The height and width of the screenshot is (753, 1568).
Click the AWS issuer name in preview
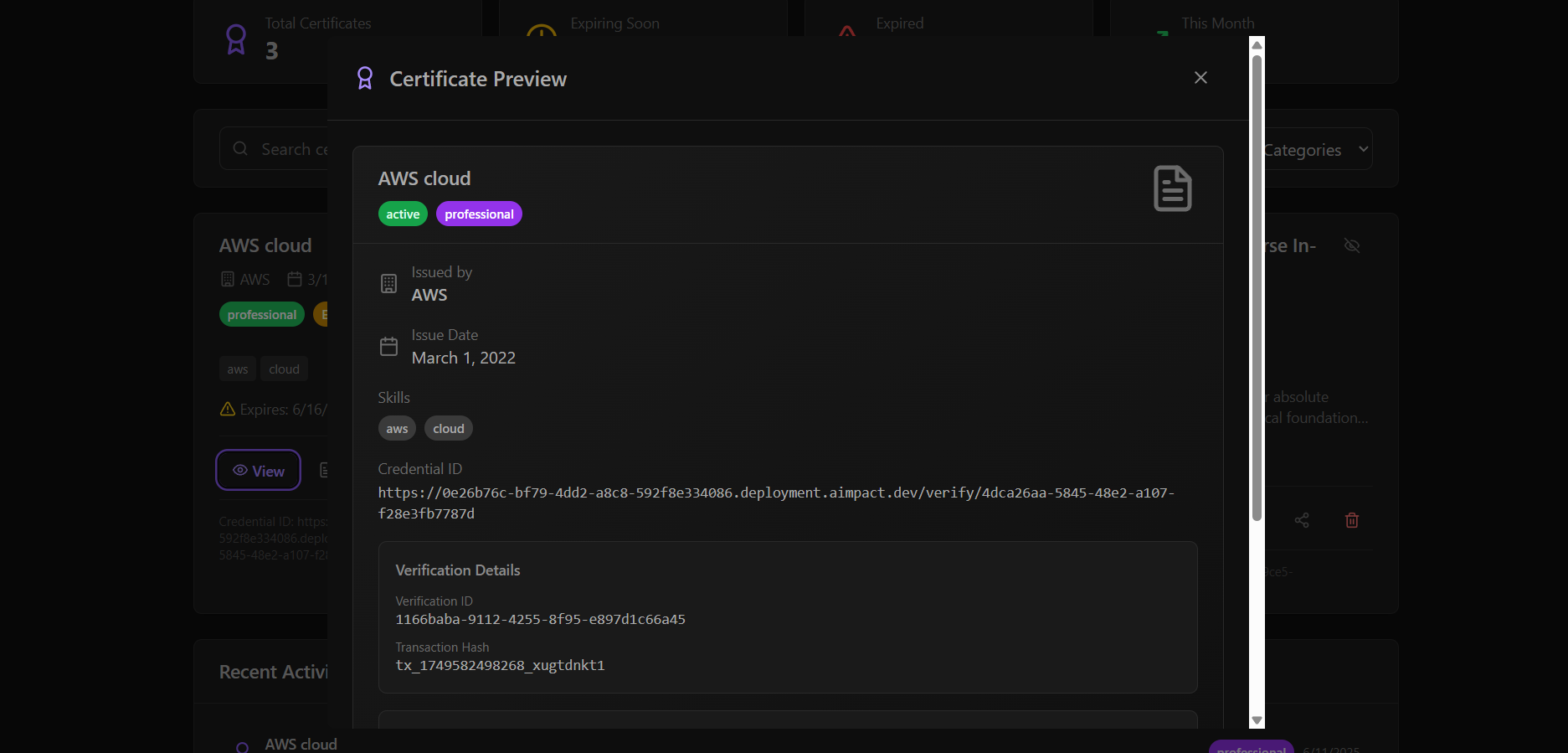point(429,295)
